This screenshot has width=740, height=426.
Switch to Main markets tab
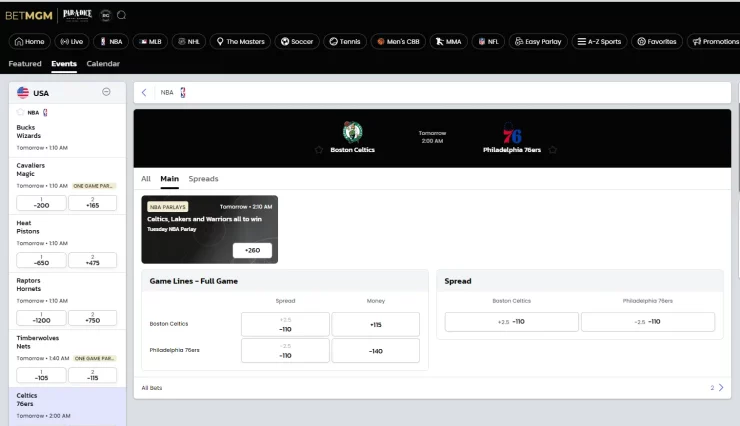pyautogui.click(x=169, y=179)
